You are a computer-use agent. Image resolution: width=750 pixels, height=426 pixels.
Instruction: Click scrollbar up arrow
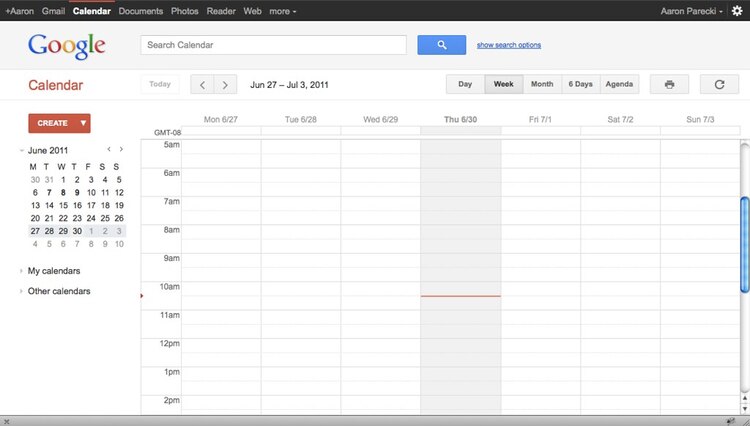745,398
